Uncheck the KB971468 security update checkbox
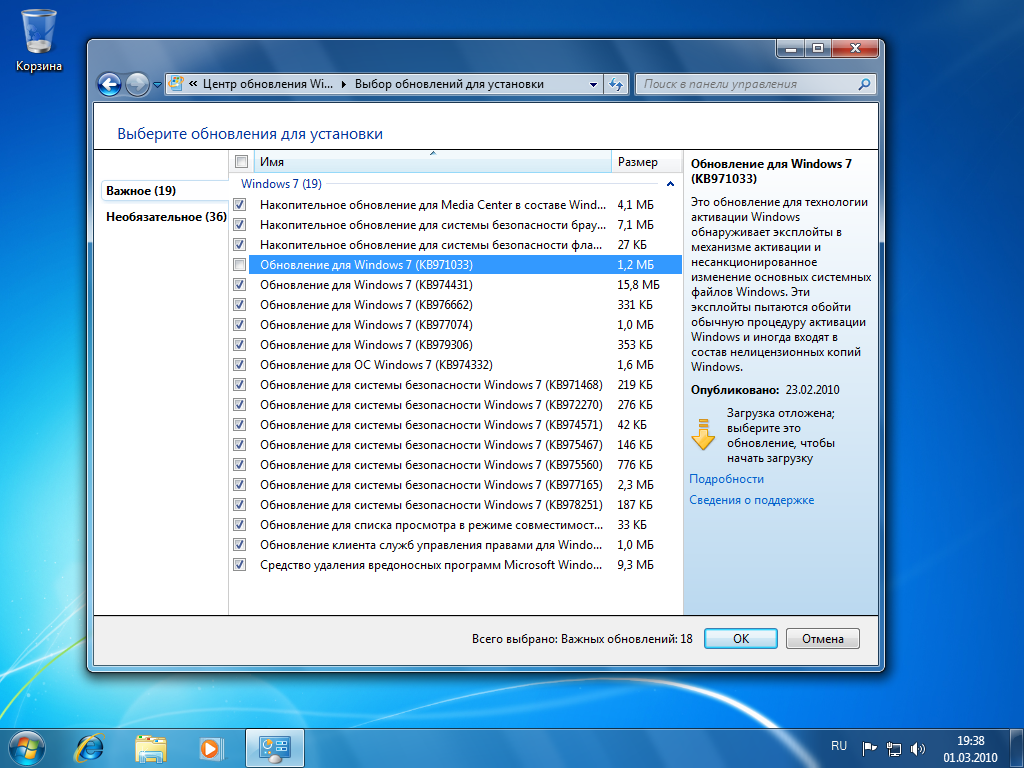This screenshot has width=1024, height=768. click(240, 385)
